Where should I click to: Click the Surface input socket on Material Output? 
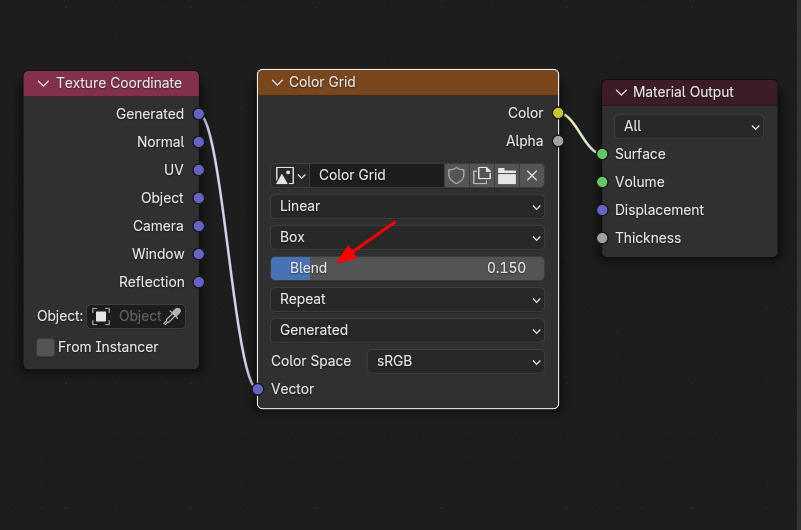click(x=602, y=154)
